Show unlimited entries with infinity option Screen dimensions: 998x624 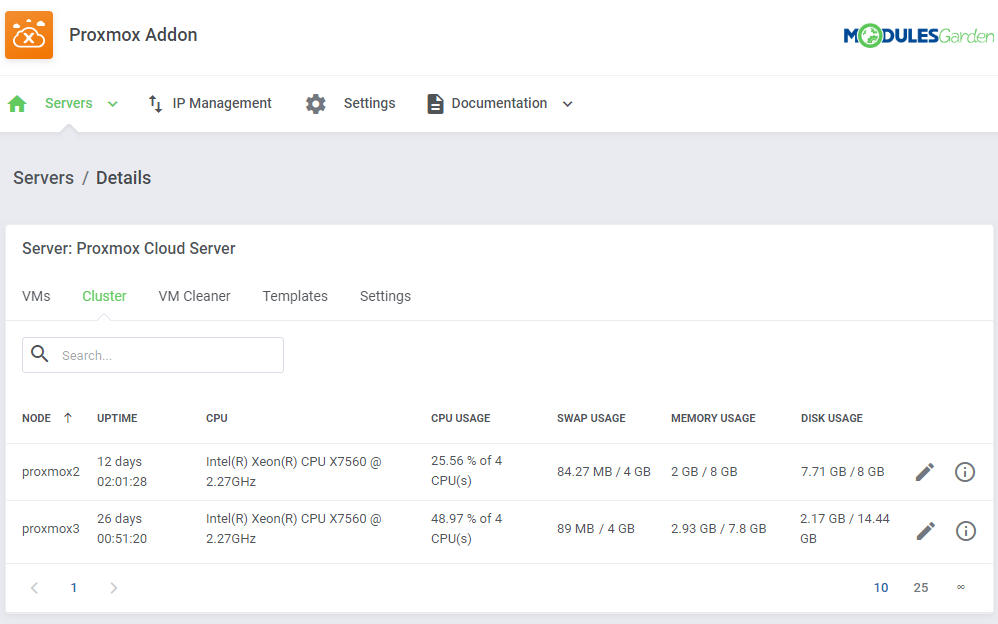(961, 587)
